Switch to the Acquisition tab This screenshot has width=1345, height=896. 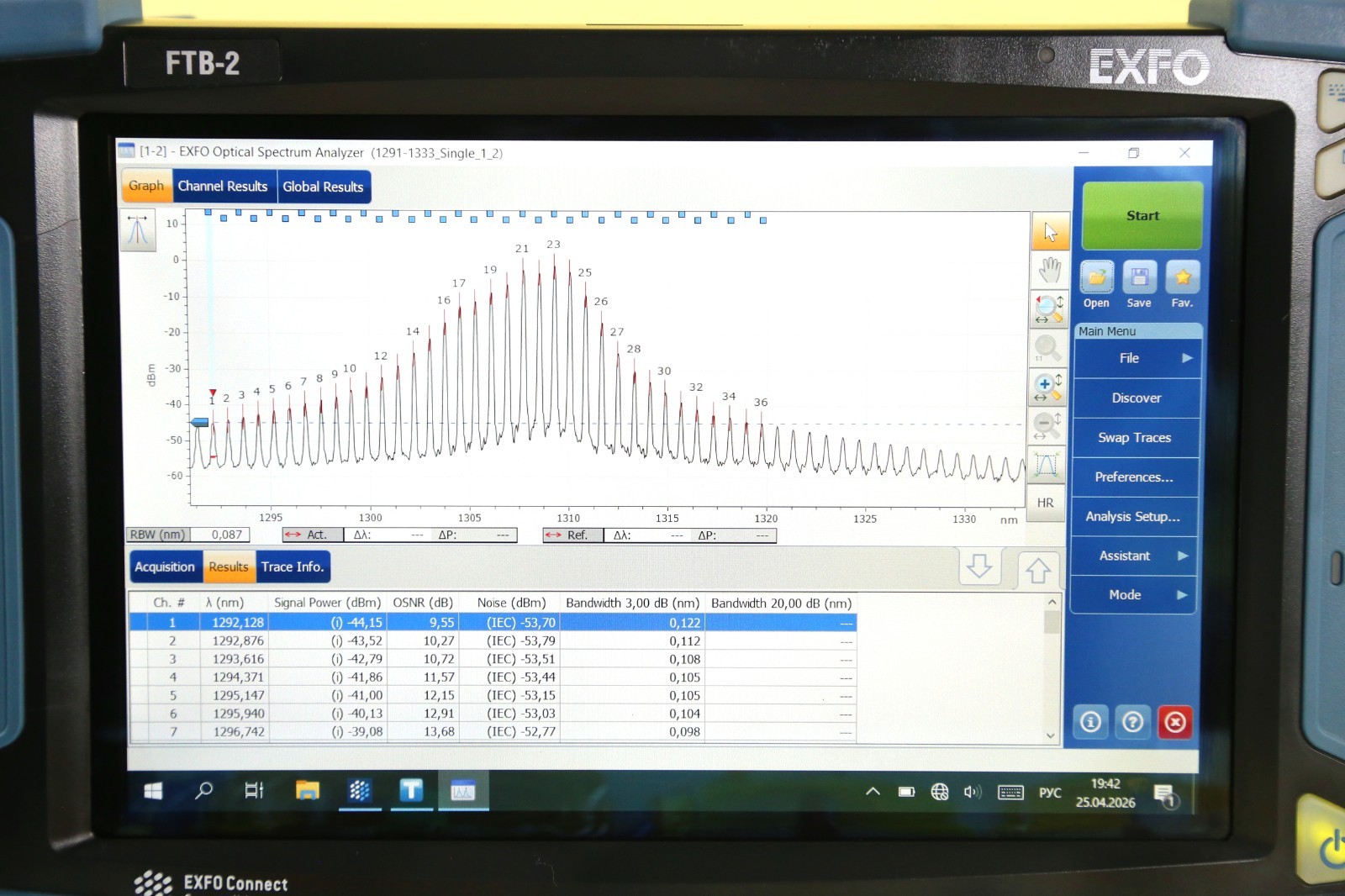(x=165, y=567)
